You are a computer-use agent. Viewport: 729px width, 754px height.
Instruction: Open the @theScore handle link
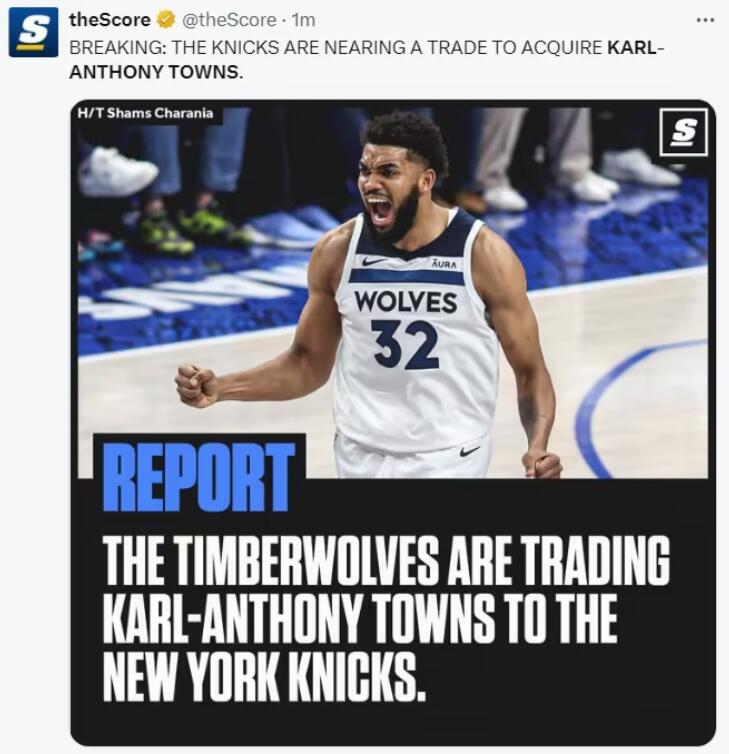pos(228,20)
